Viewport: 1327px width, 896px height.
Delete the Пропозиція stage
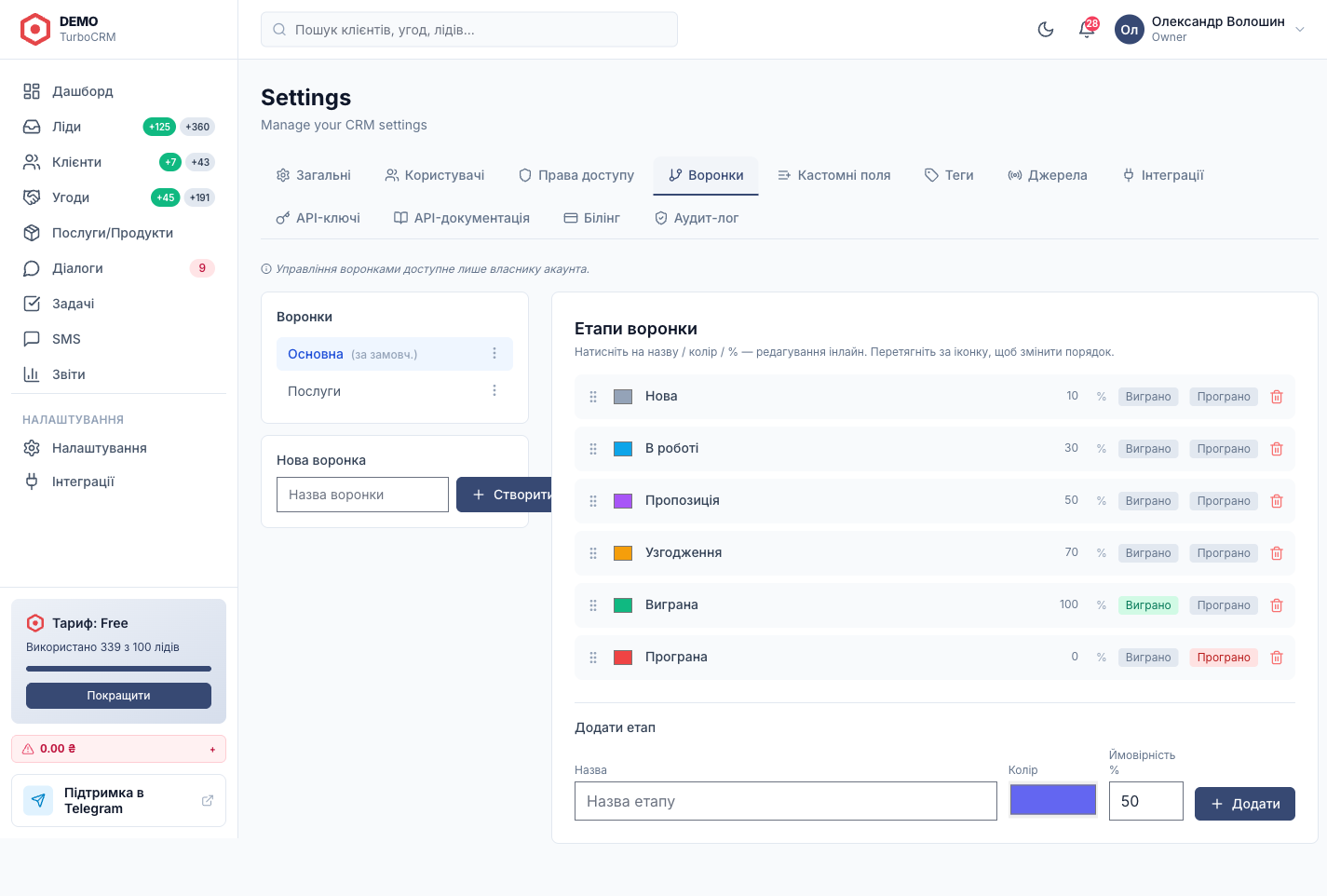pyautogui.click(x=1277, y=501)
